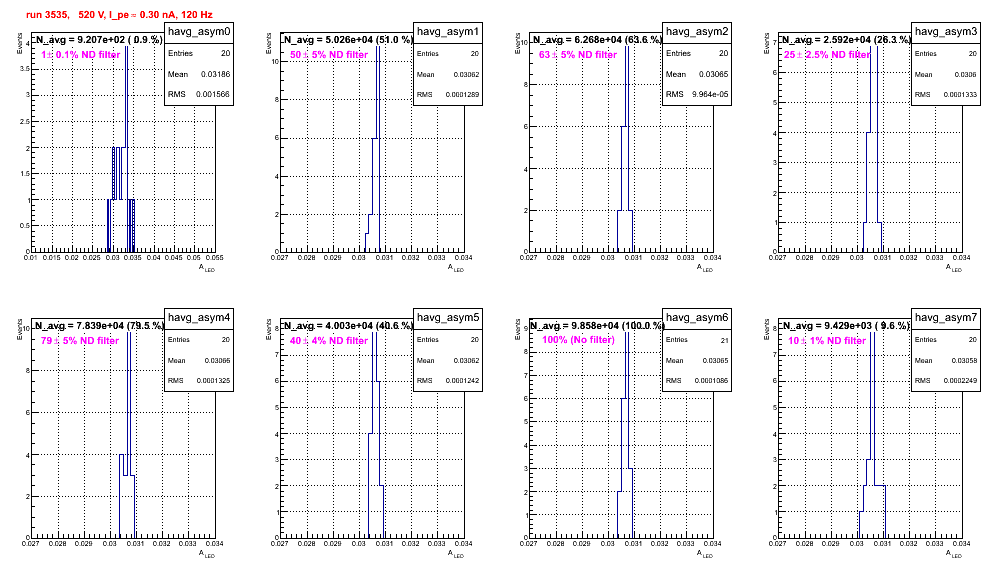
Task: Select the 1± 0.1% ND filter label
Action: click(81, 55)
